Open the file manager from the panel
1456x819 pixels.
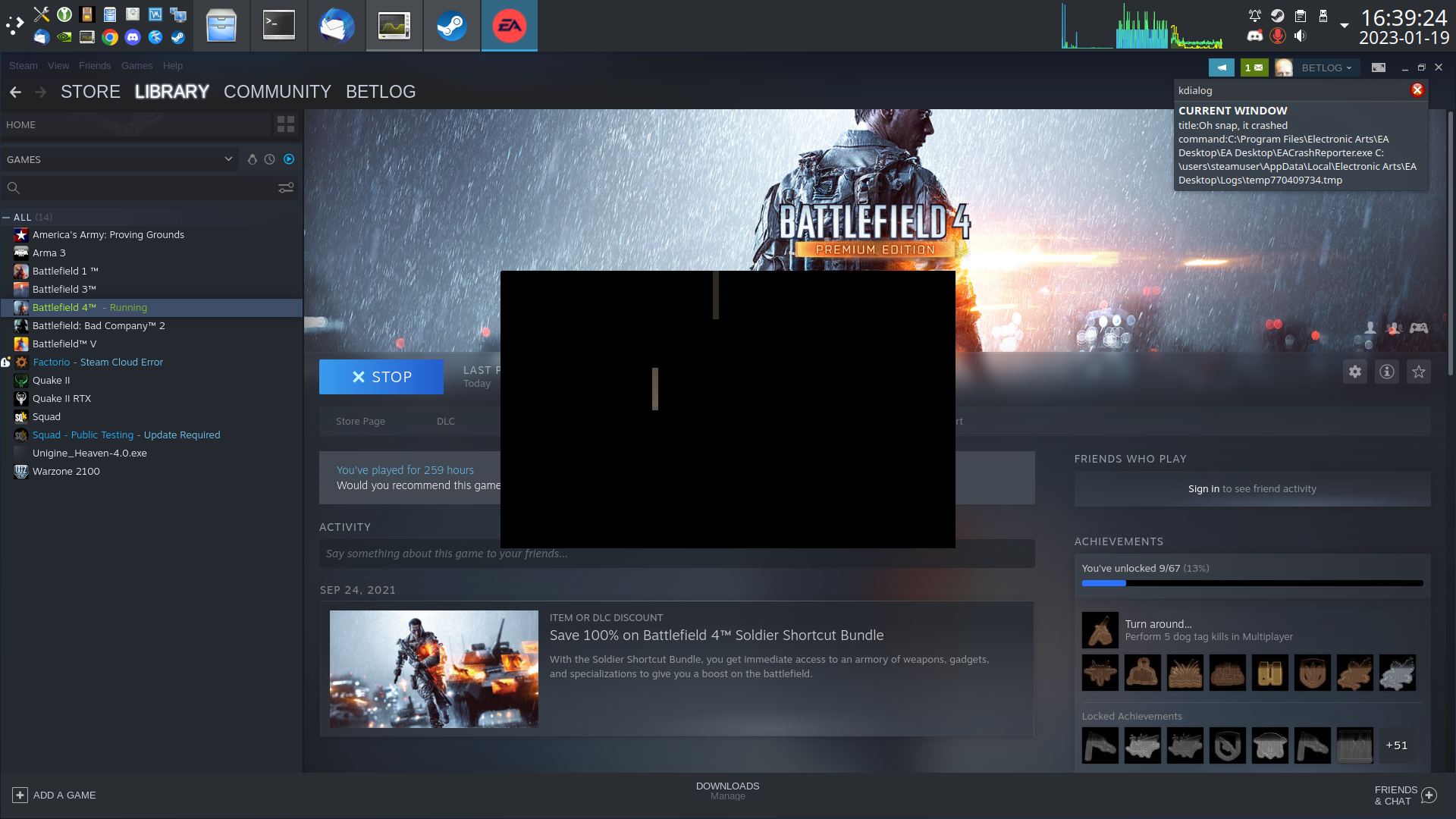tap(221, 26)
